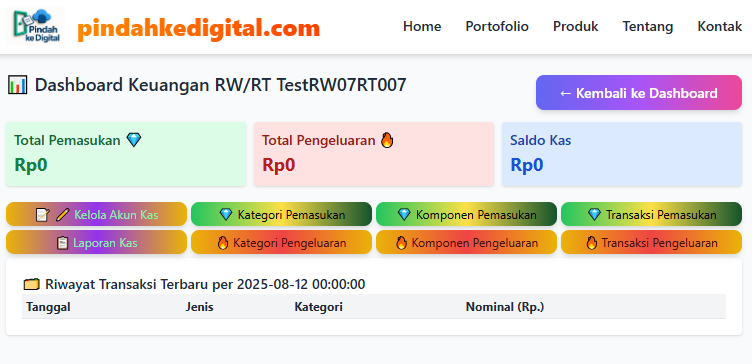Click the clipboard icon on Laporan Kas
The height and width of the screenshot is (364, 752).
62,243
